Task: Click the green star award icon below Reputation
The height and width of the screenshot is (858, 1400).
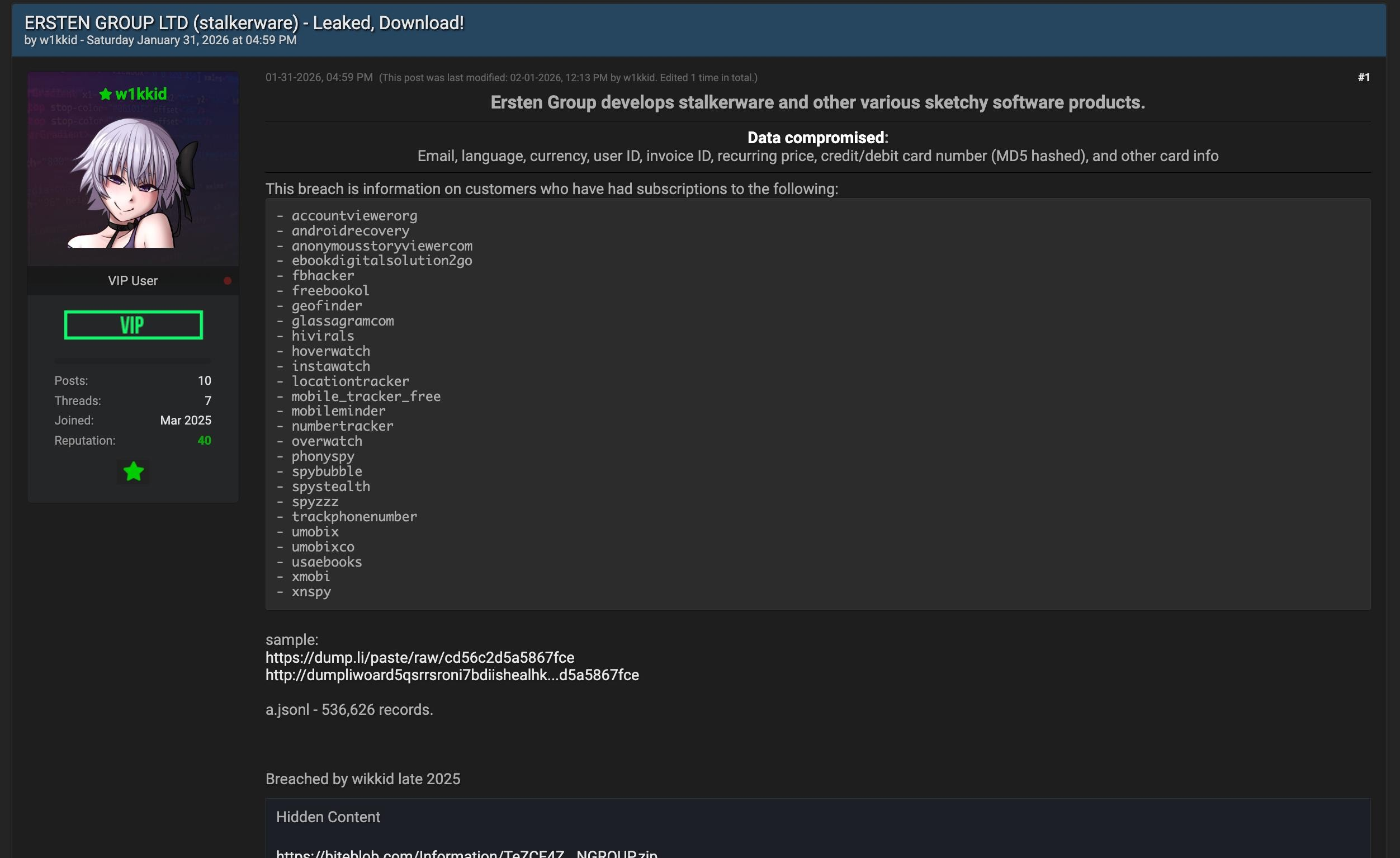Action: click(134, 472)
